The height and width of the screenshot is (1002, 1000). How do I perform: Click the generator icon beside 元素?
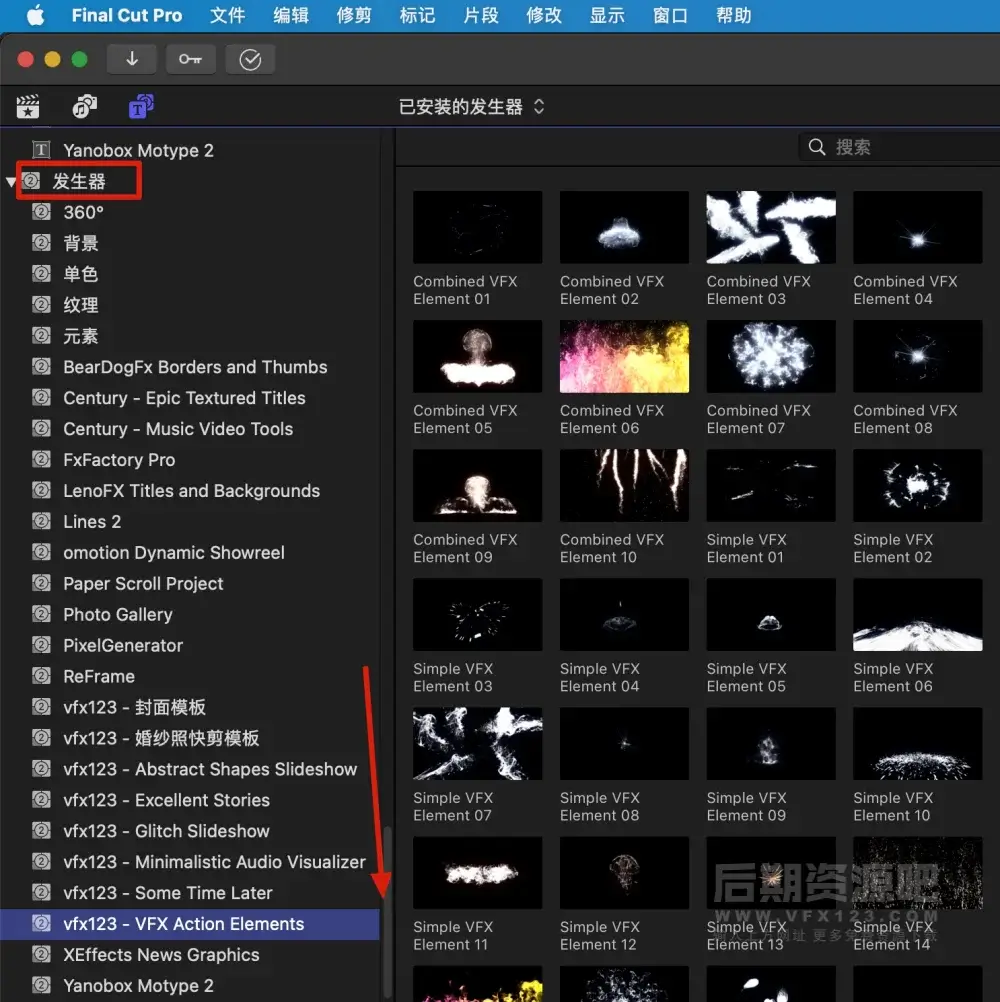pos(42,335)
